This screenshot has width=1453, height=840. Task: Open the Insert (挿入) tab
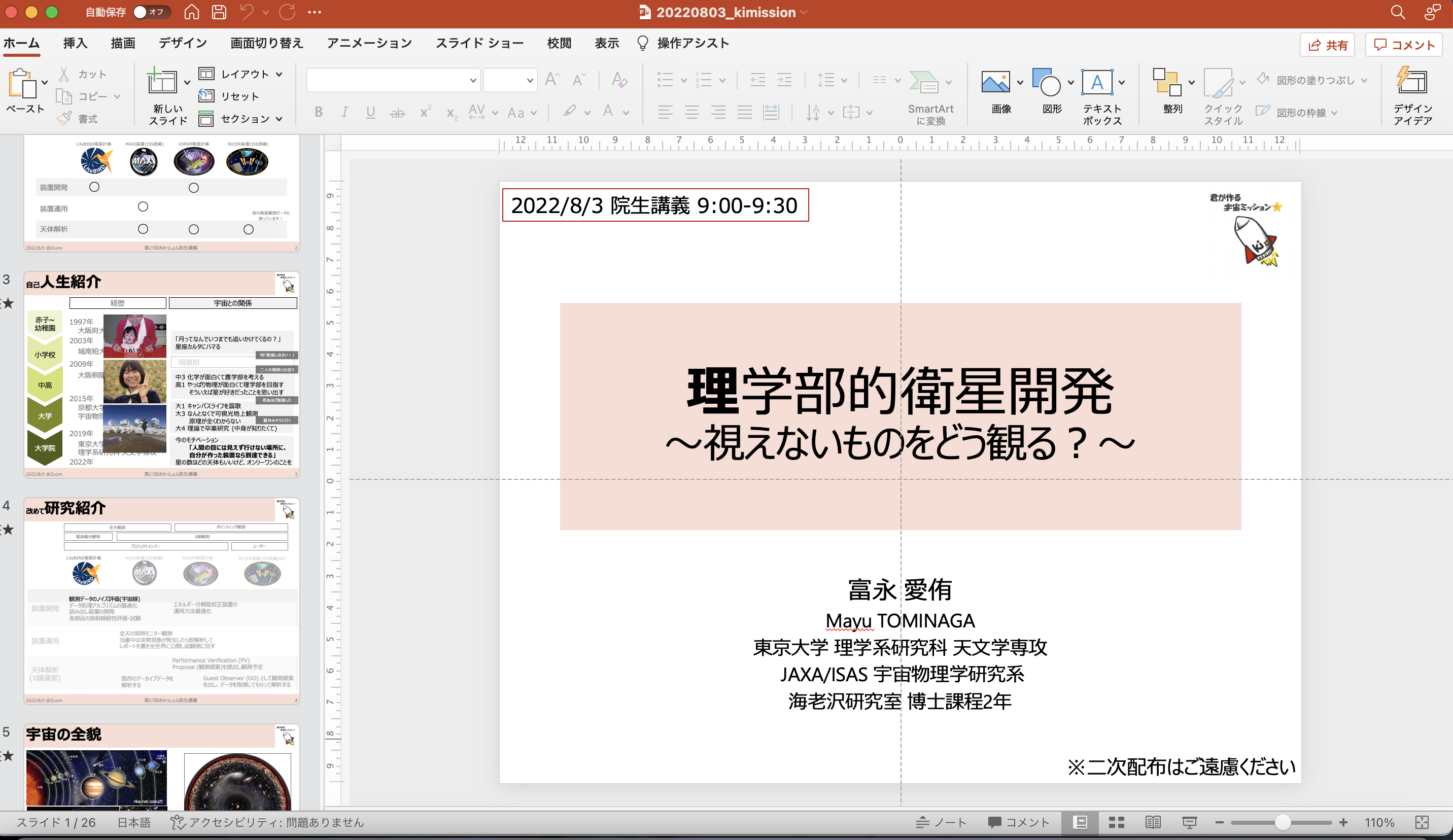point(75,43)
